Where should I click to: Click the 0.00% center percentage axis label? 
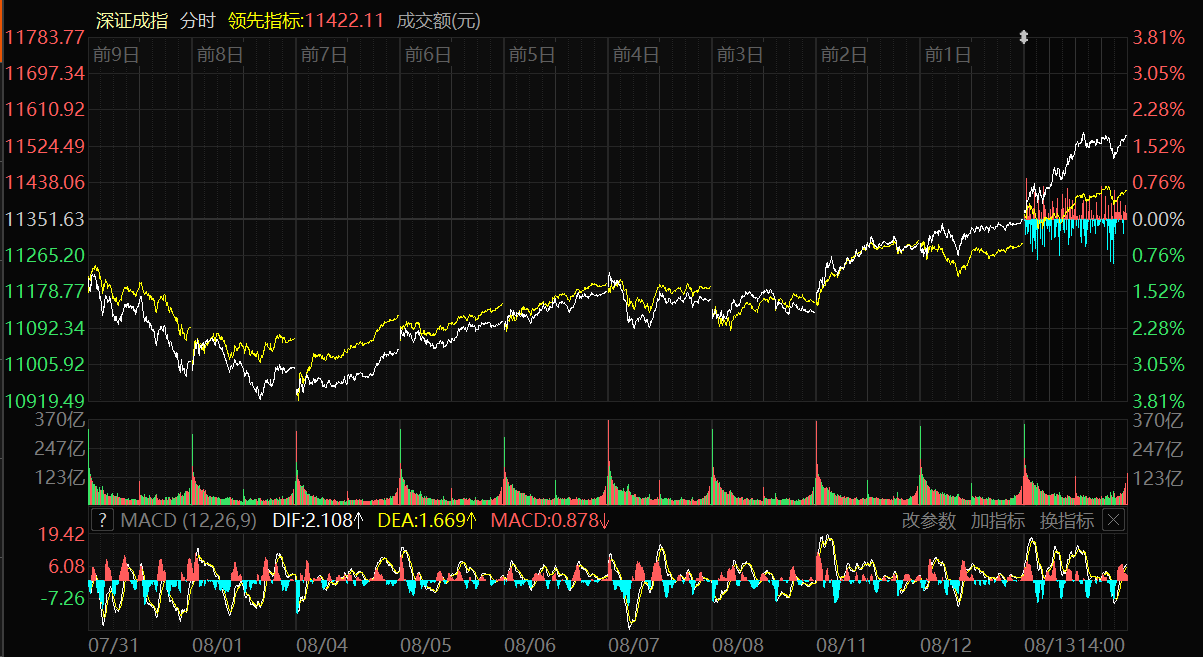pos(1156,219)
